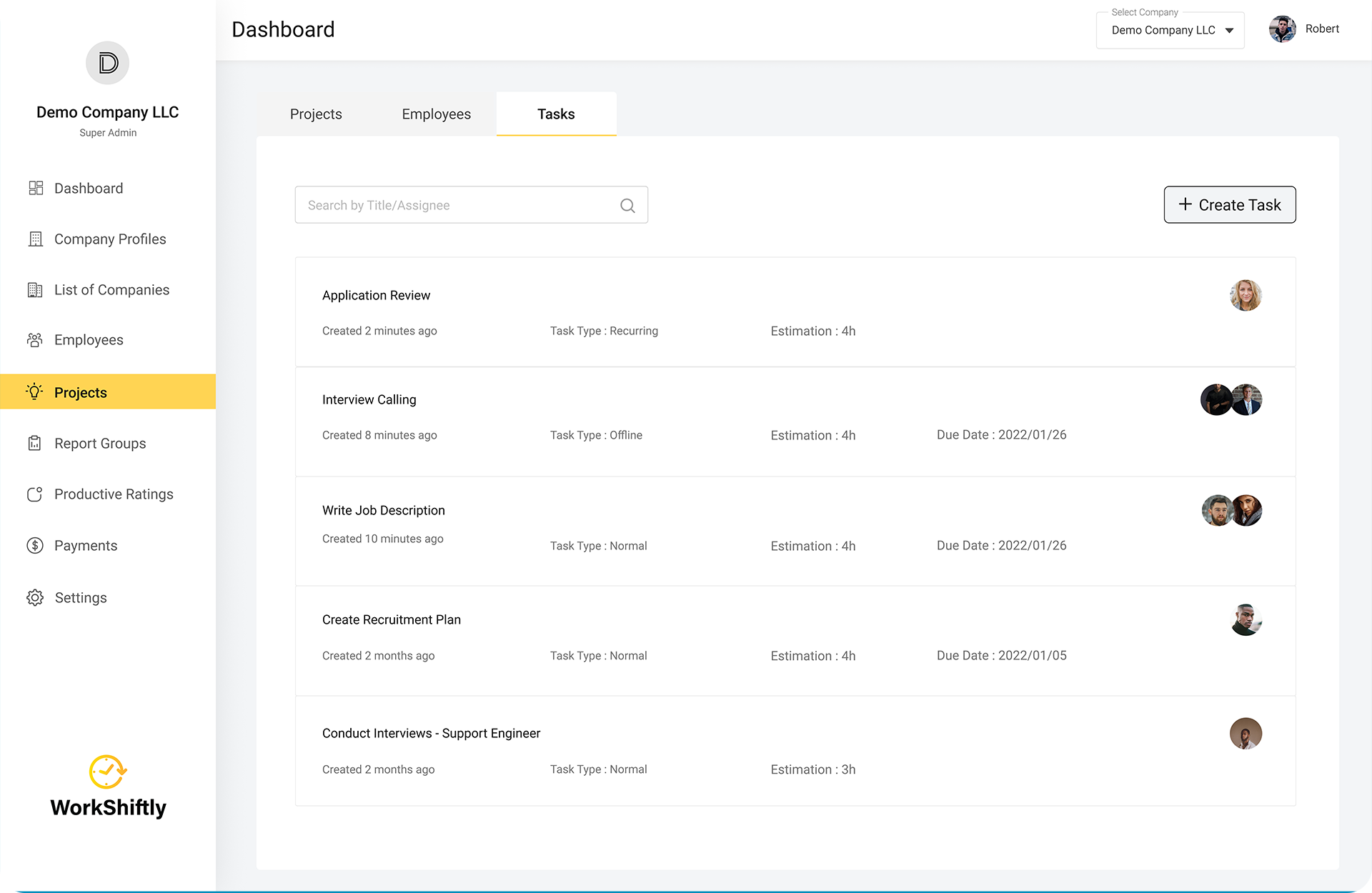The width and height of the screenshot is (1372, 893).
Task: Click the Dashboard grid icon in sidebar
Action: [36, 188]
